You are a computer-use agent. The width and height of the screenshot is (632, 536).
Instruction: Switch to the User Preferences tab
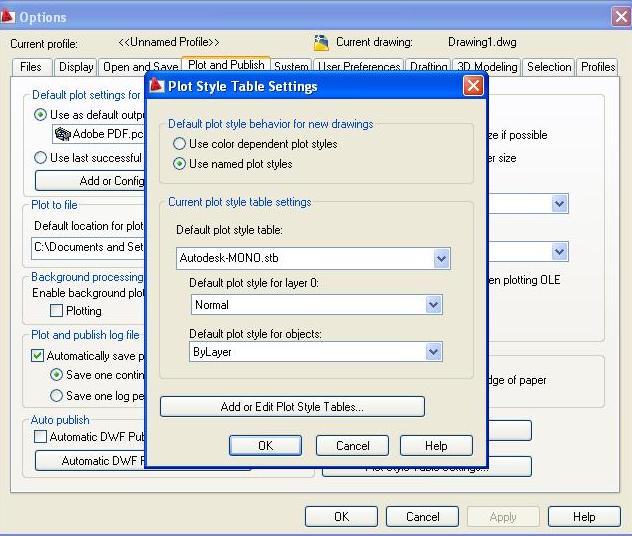359,67
